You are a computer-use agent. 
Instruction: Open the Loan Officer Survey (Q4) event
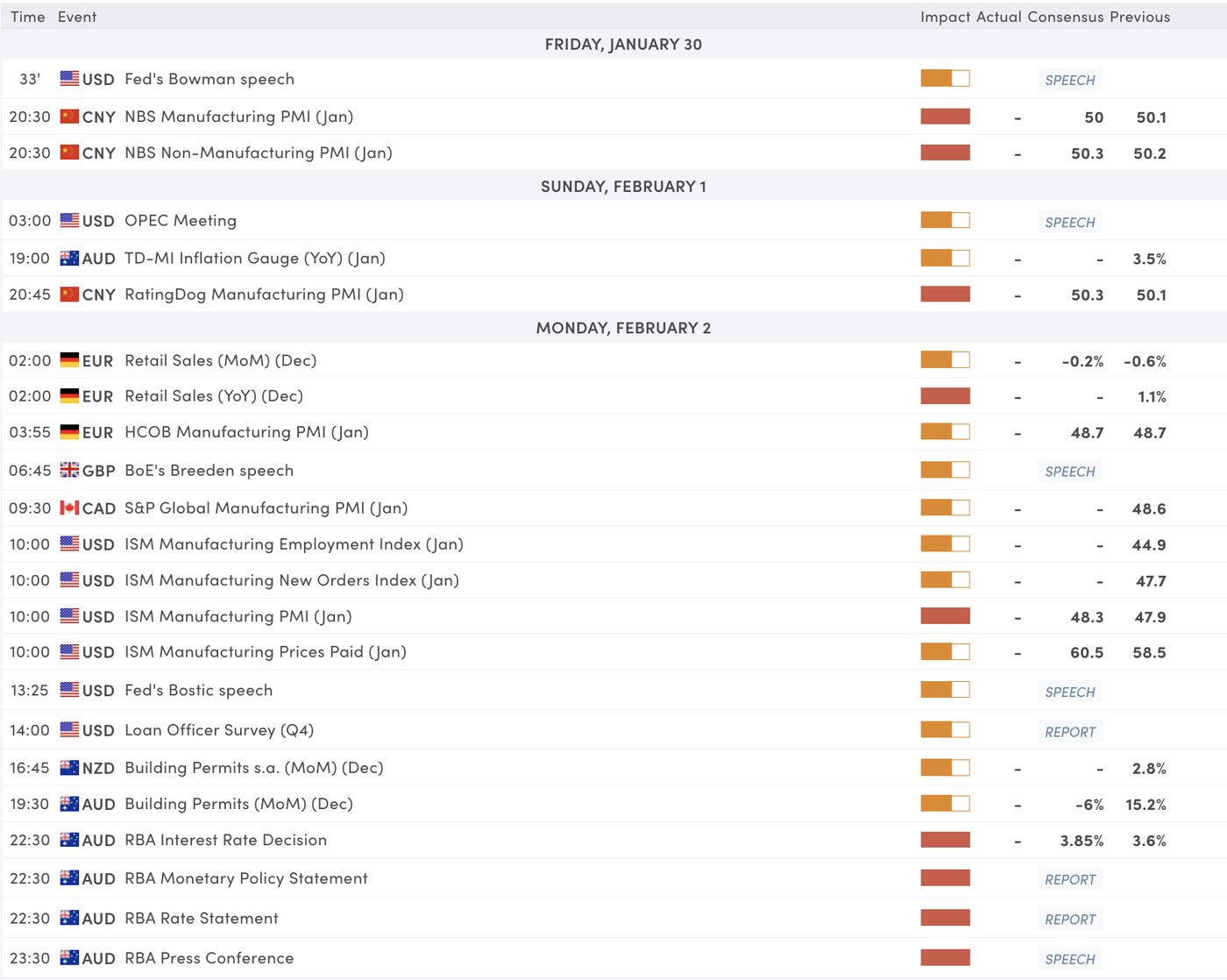point(219,730)
